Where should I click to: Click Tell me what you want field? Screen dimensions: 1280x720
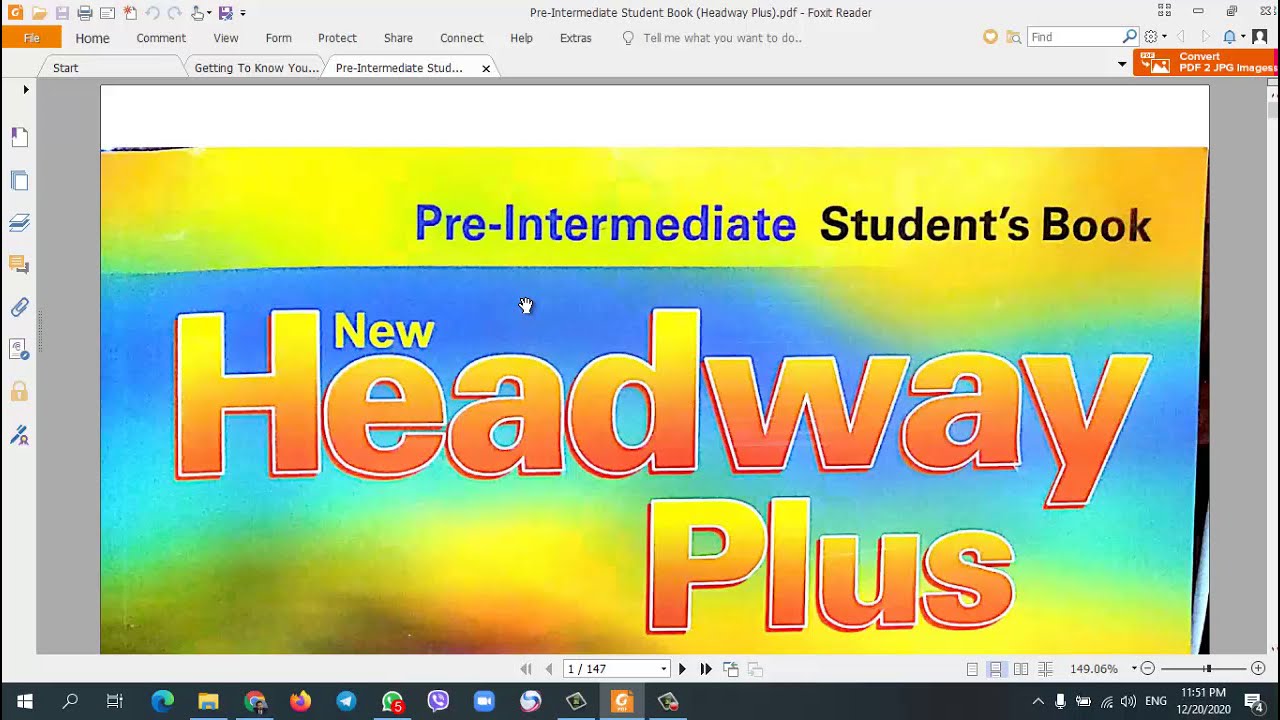click(x=722, y=38)
